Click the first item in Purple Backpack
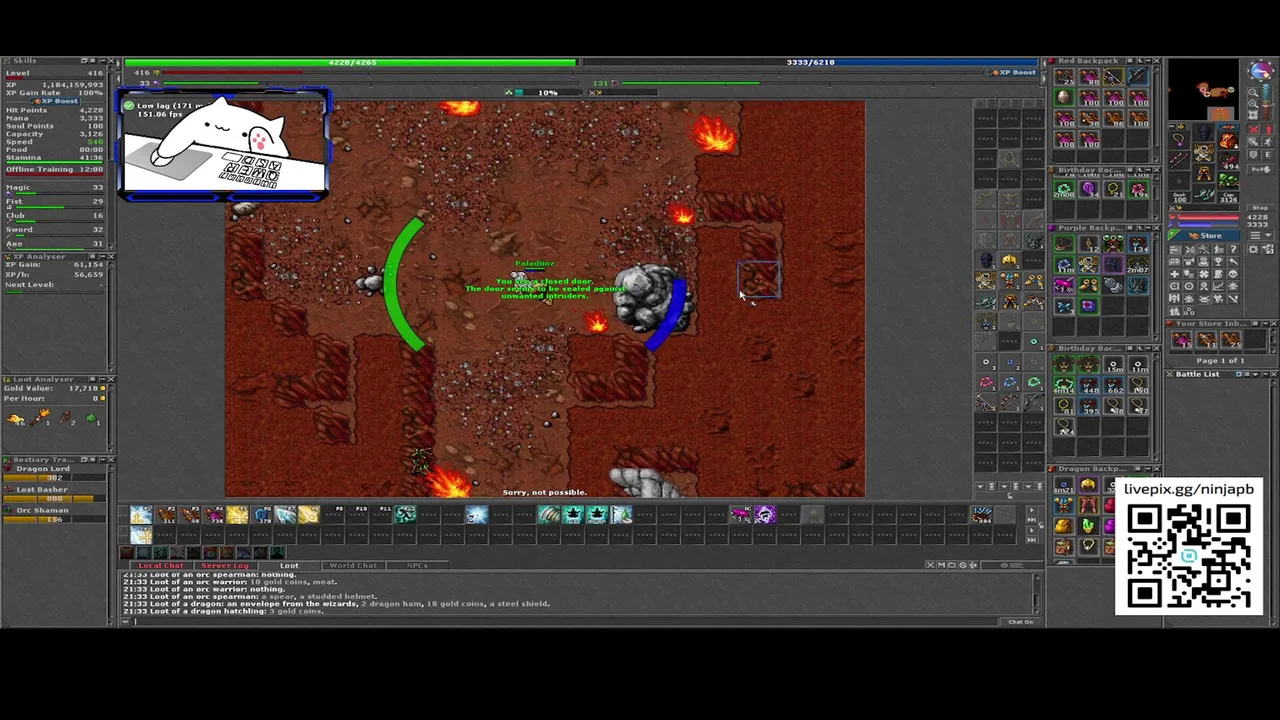The width and height of the screenshot is (1280, 720). tap(1063, 243)
